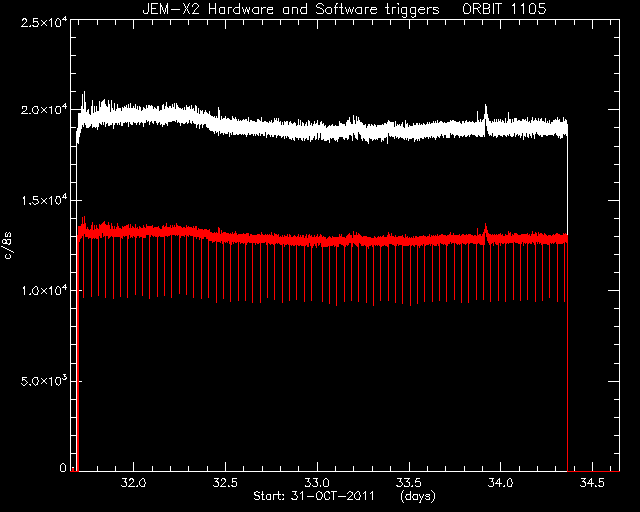Select the 1.0×10⁴ y-axis tick label
640x512 pixels.
click(44, 290)
